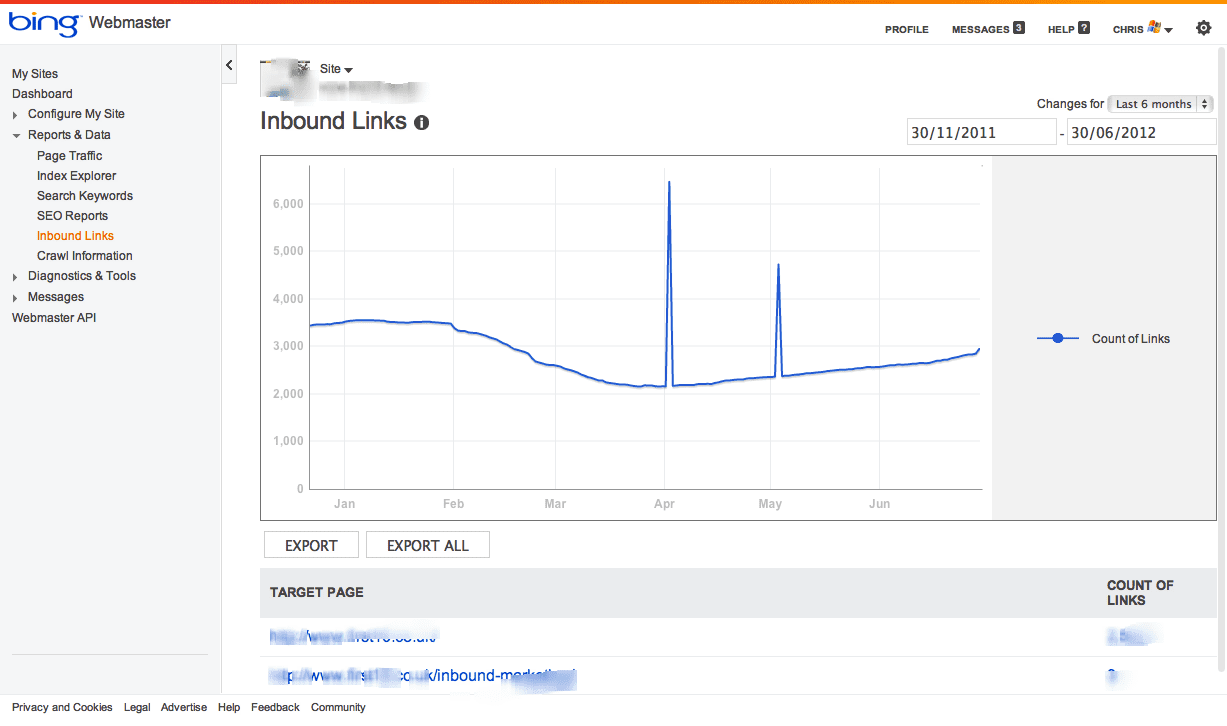Viewport: 1227px width, 726px height.
Task: Expand Configure My Site section
Action: pos(15,115)
